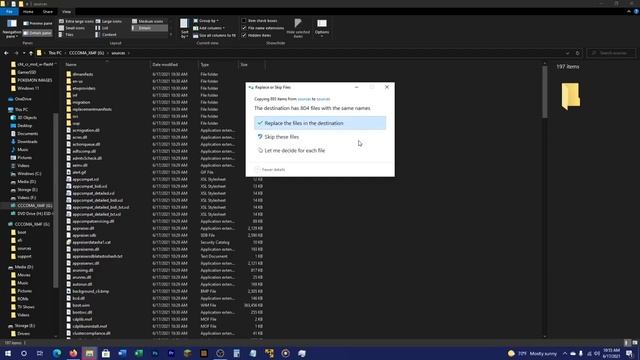Select Downloads in navigation pane
The width and height of the screenshot is (640, 360).
[27, 142]
